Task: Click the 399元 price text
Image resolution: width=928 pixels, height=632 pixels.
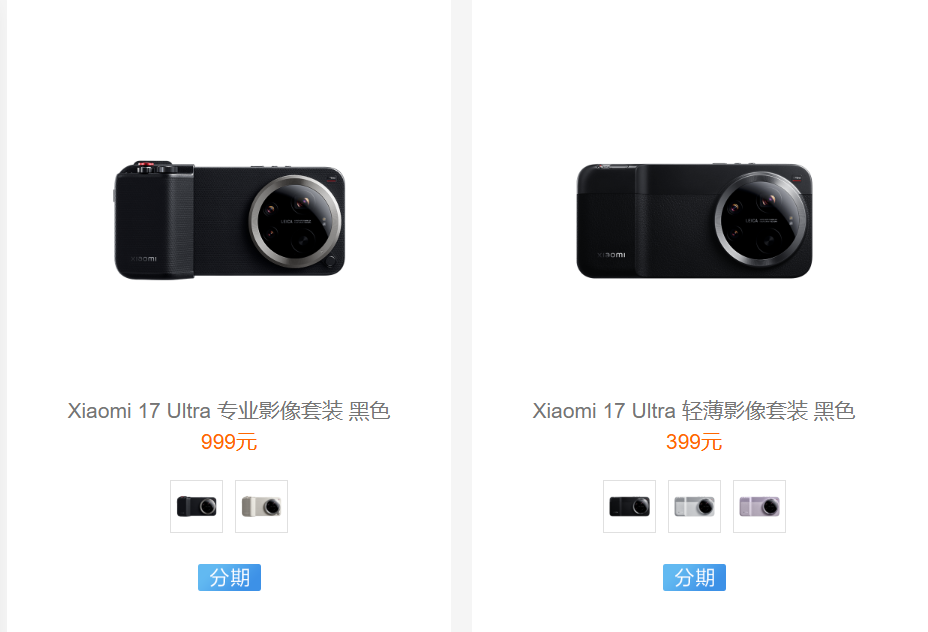Action: click(x=694, y=442)
